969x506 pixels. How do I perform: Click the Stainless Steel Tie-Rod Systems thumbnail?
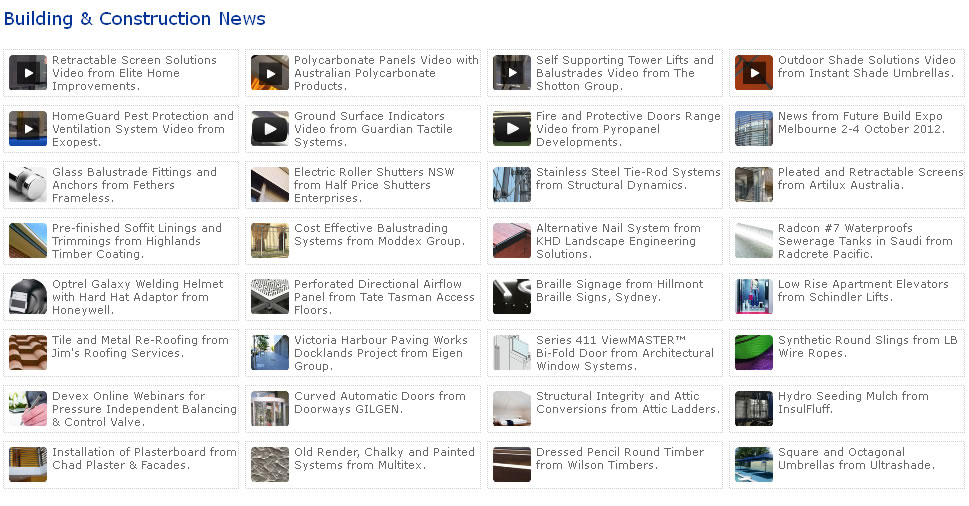[x=512, y=185]
